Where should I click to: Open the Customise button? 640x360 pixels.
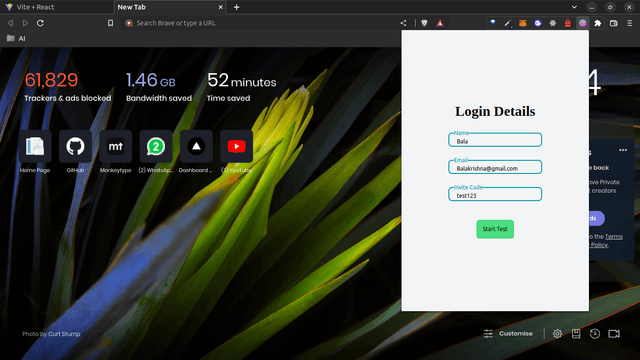point(508,334)
